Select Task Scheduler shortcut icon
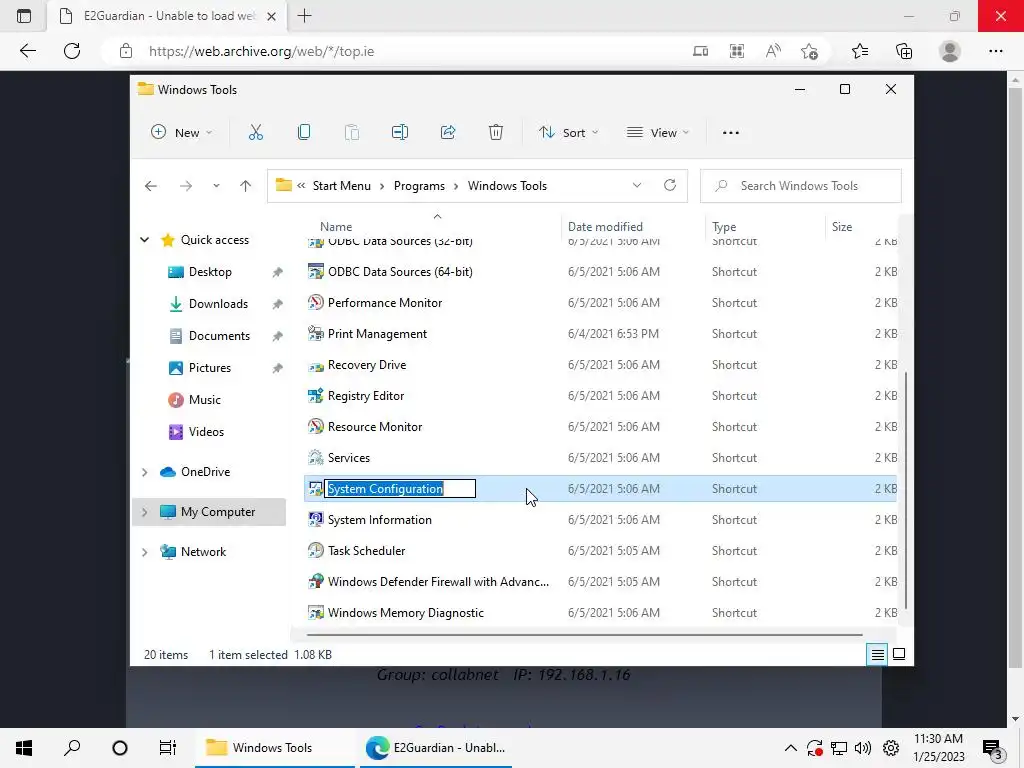The image size is (1024, 768). pyautogui.click(x=316, y=550)
